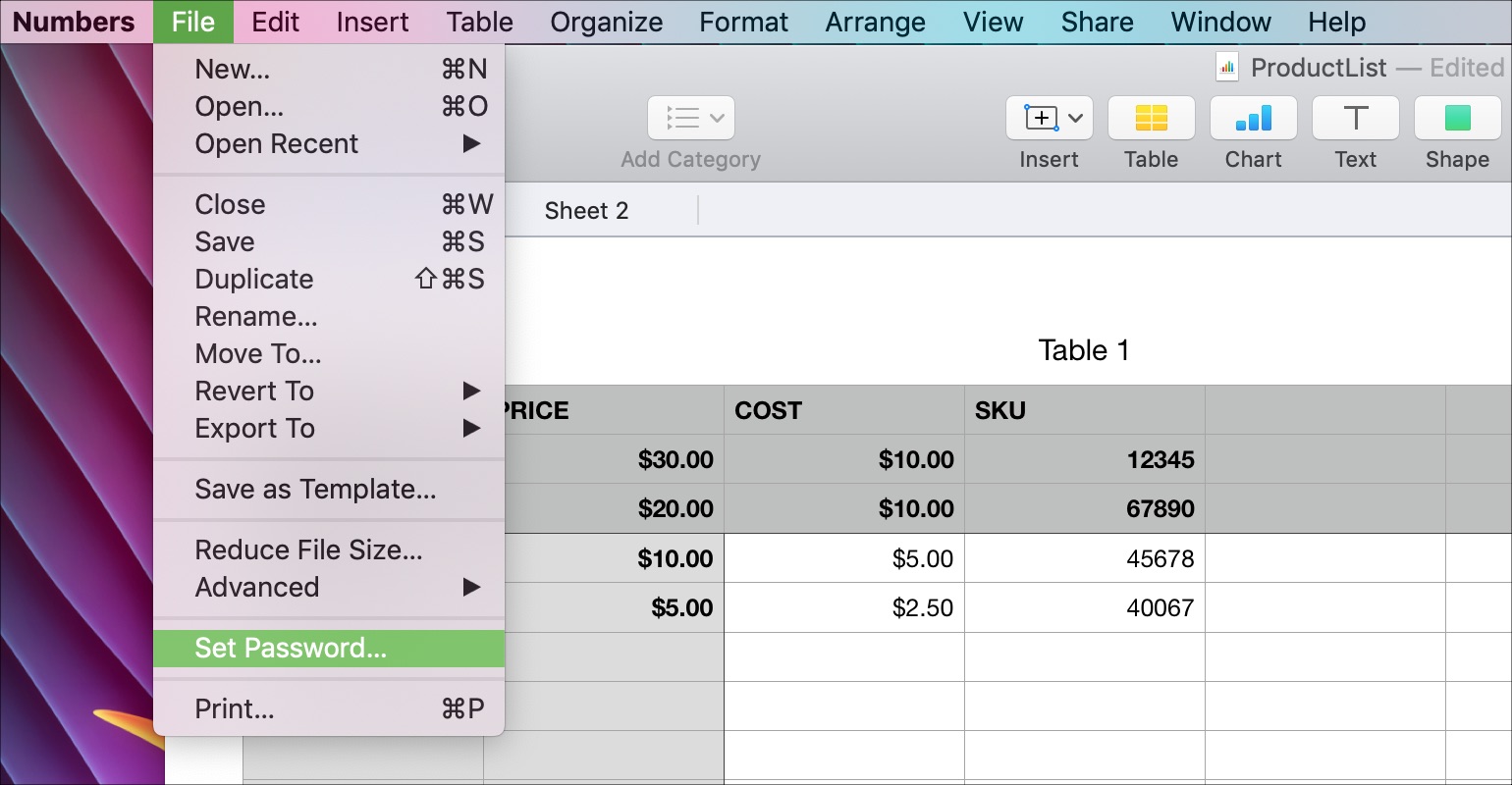The height and width of the screenshot is (785, 1512).
Task: Open the Arrange menu
Action: coord(876,22)
